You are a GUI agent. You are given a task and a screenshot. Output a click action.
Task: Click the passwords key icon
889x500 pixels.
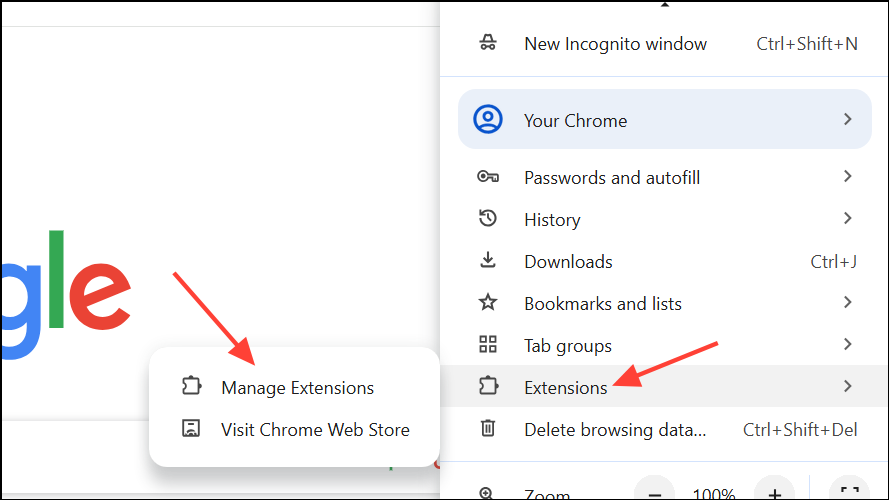(x=488, y=177)
